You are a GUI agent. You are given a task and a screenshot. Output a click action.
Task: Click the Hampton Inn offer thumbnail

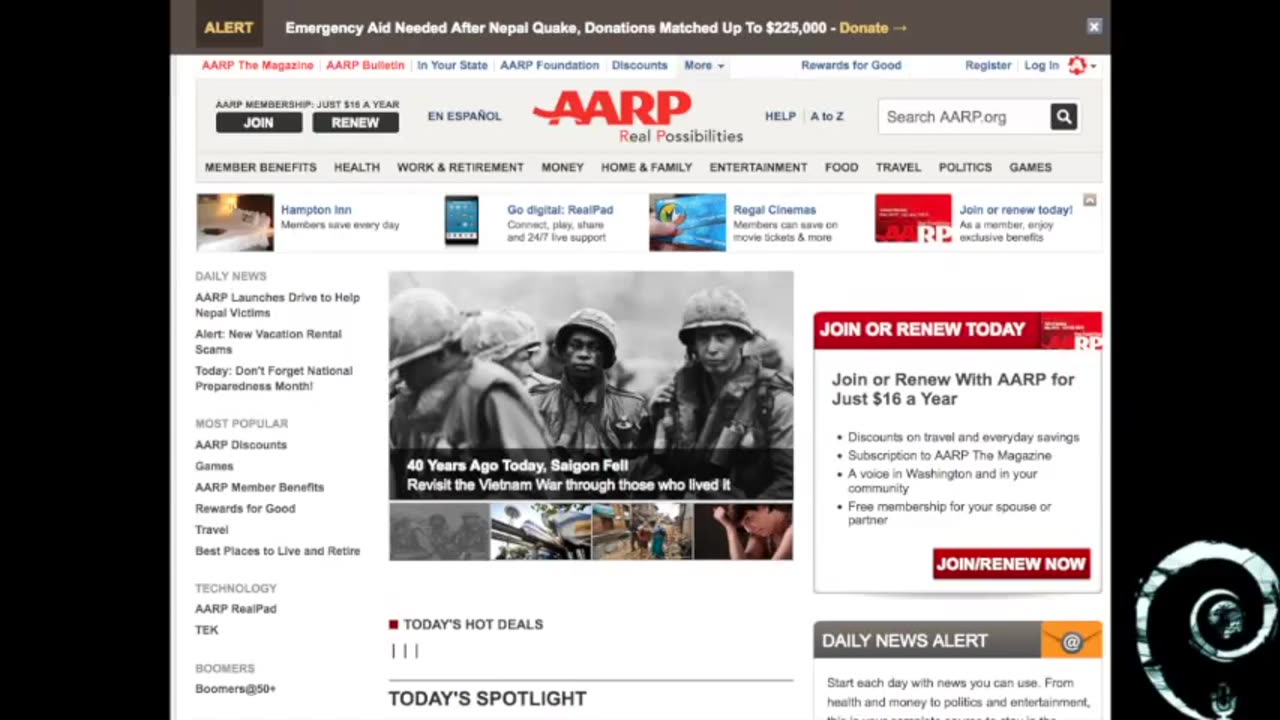coord(235,222)
